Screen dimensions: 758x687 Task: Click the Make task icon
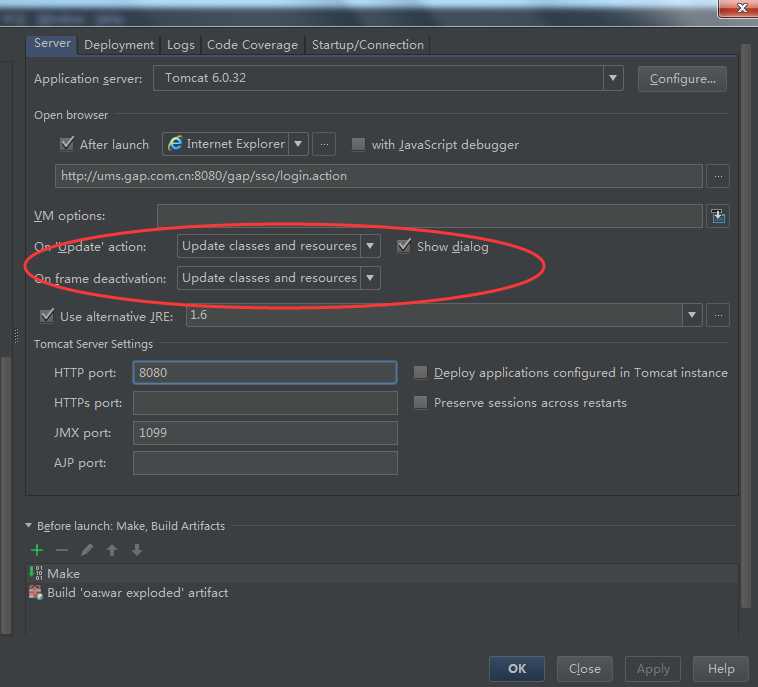[36, 573]
